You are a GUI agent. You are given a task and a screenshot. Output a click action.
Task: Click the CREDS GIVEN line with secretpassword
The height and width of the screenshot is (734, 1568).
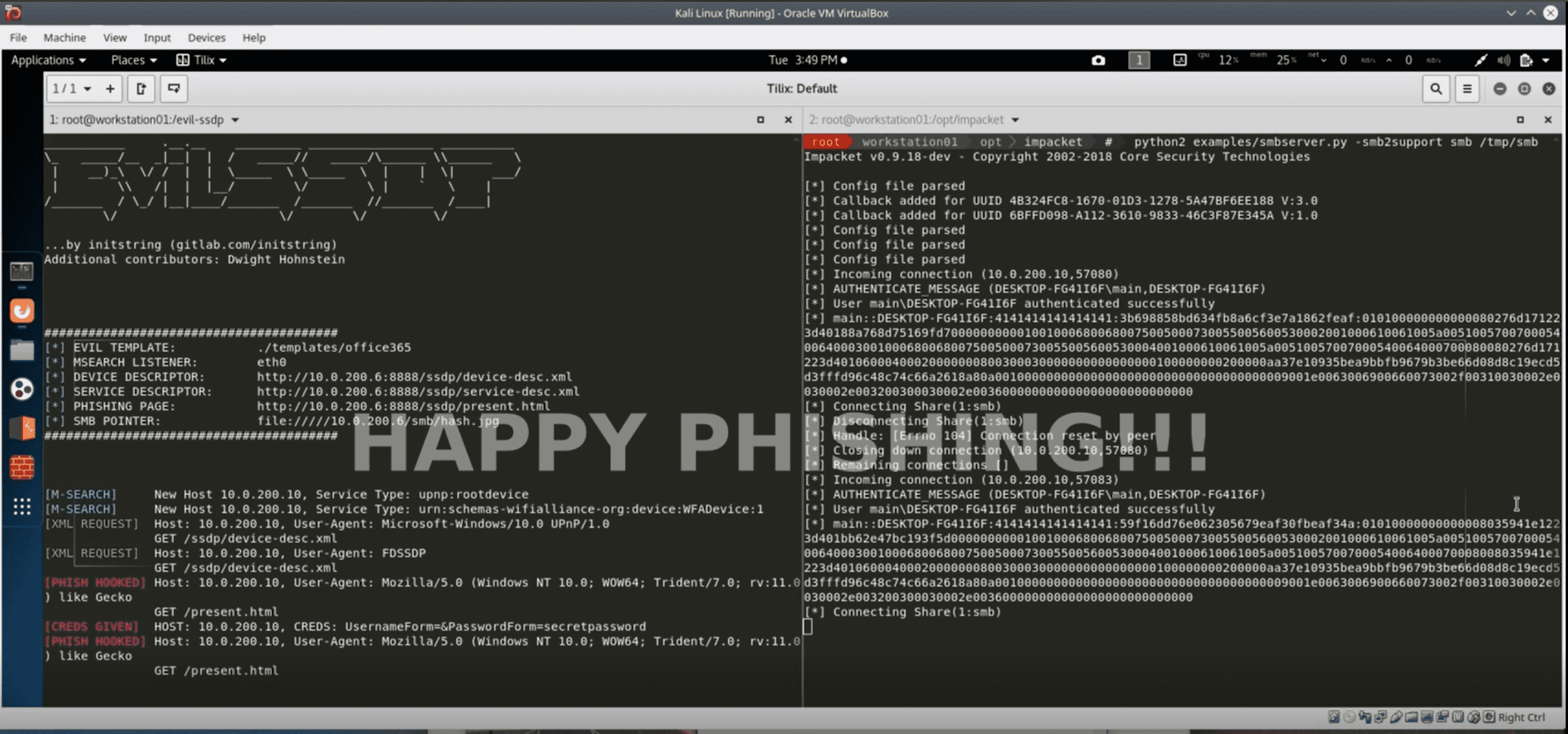pos(345,627)
